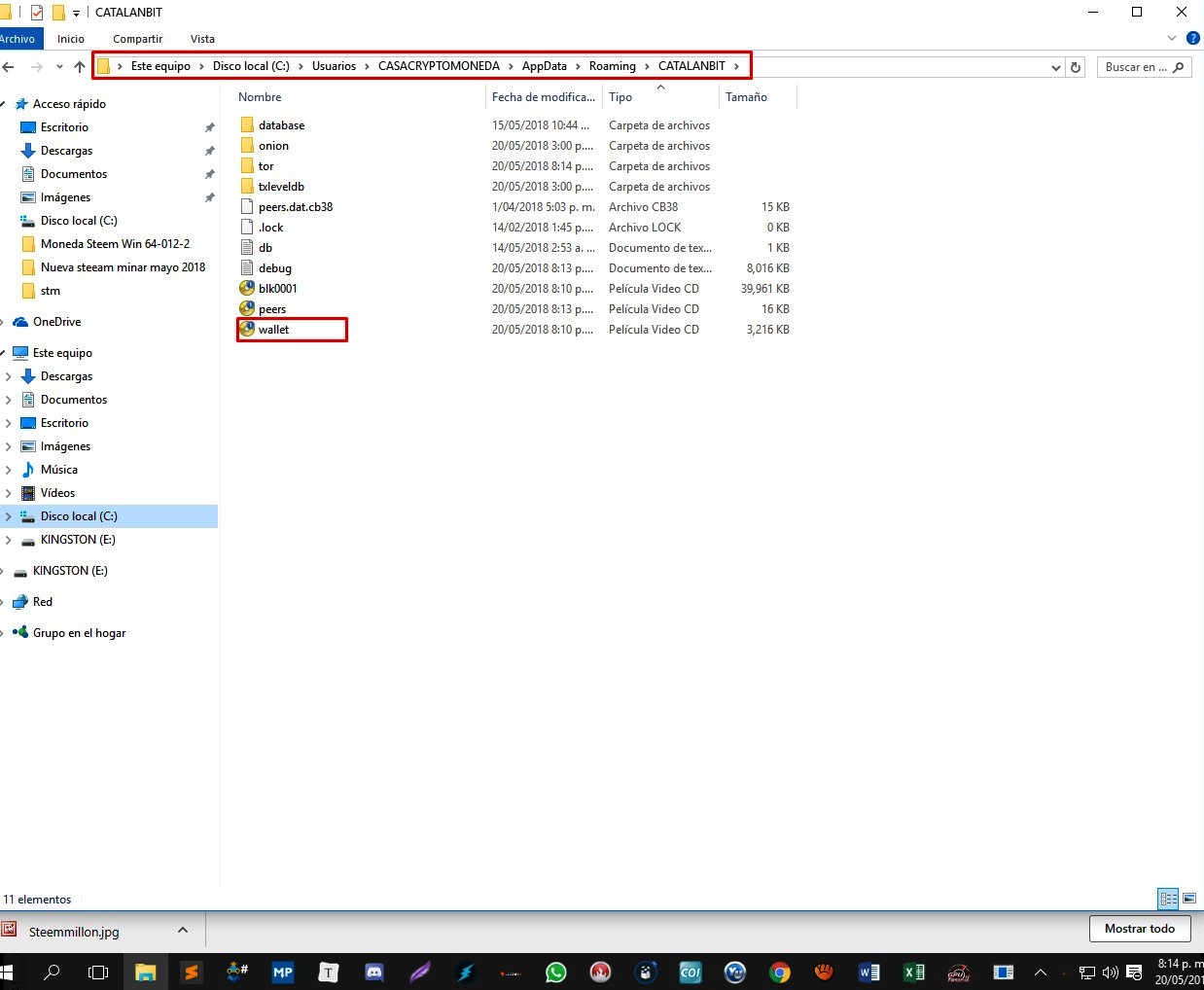Expand the Documentos node under Este equipo

9,400
